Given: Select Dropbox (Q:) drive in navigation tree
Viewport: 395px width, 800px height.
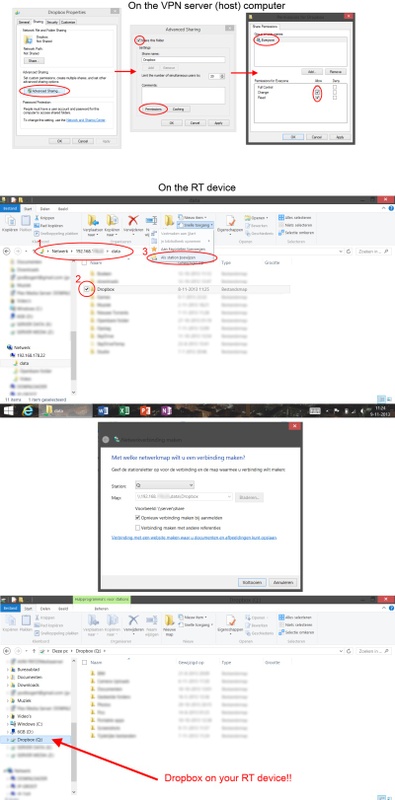Looking at the screenshot, I should [29, 739].
